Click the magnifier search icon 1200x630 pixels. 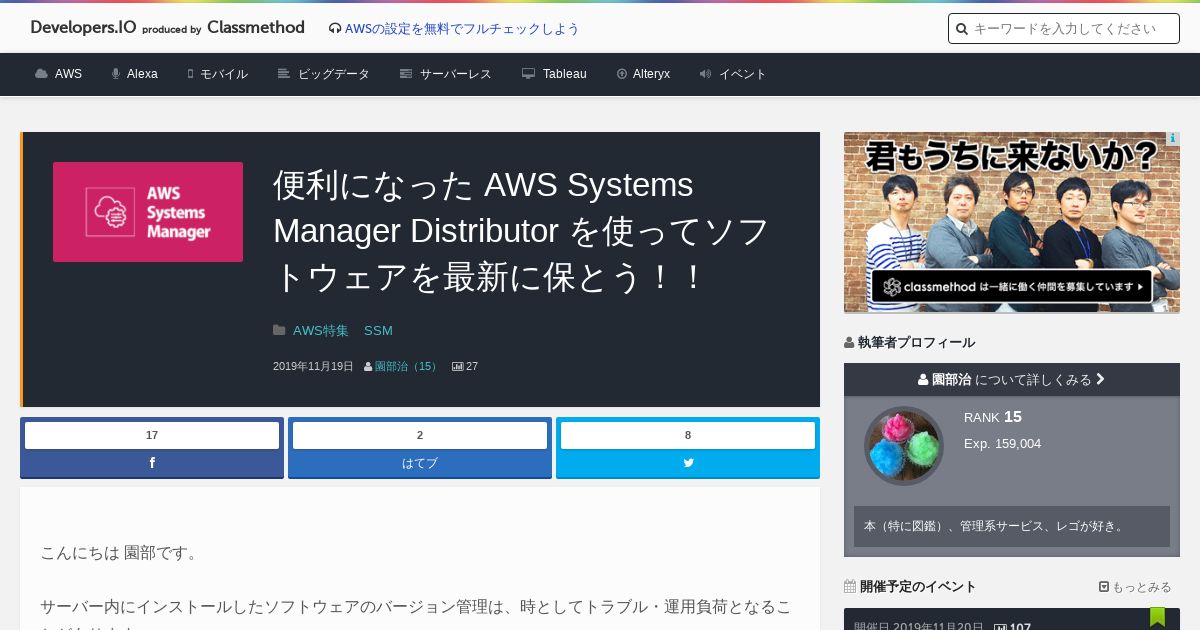coord(962,29)
